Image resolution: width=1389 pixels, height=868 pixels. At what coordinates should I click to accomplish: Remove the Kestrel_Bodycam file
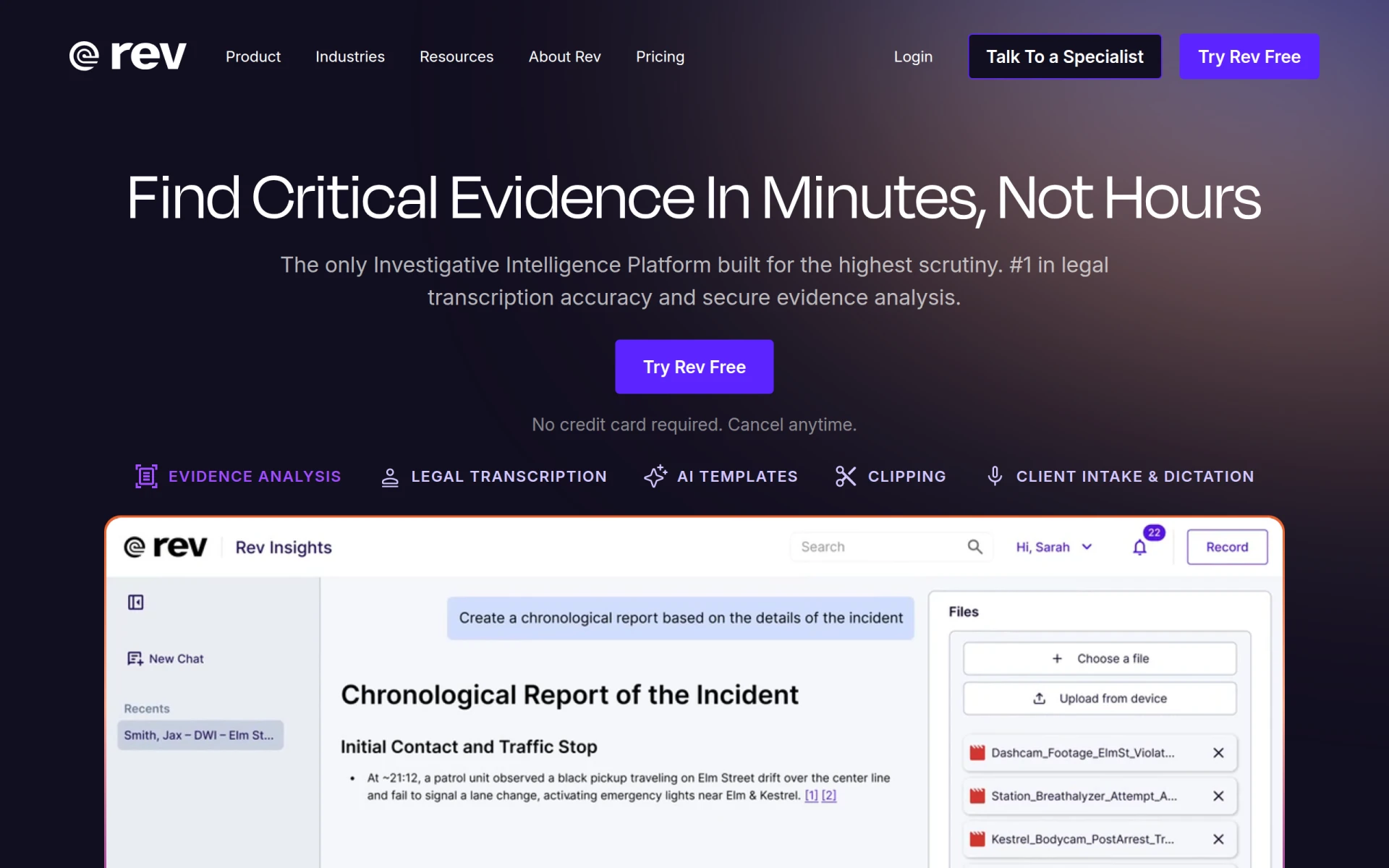(1218, 839)
